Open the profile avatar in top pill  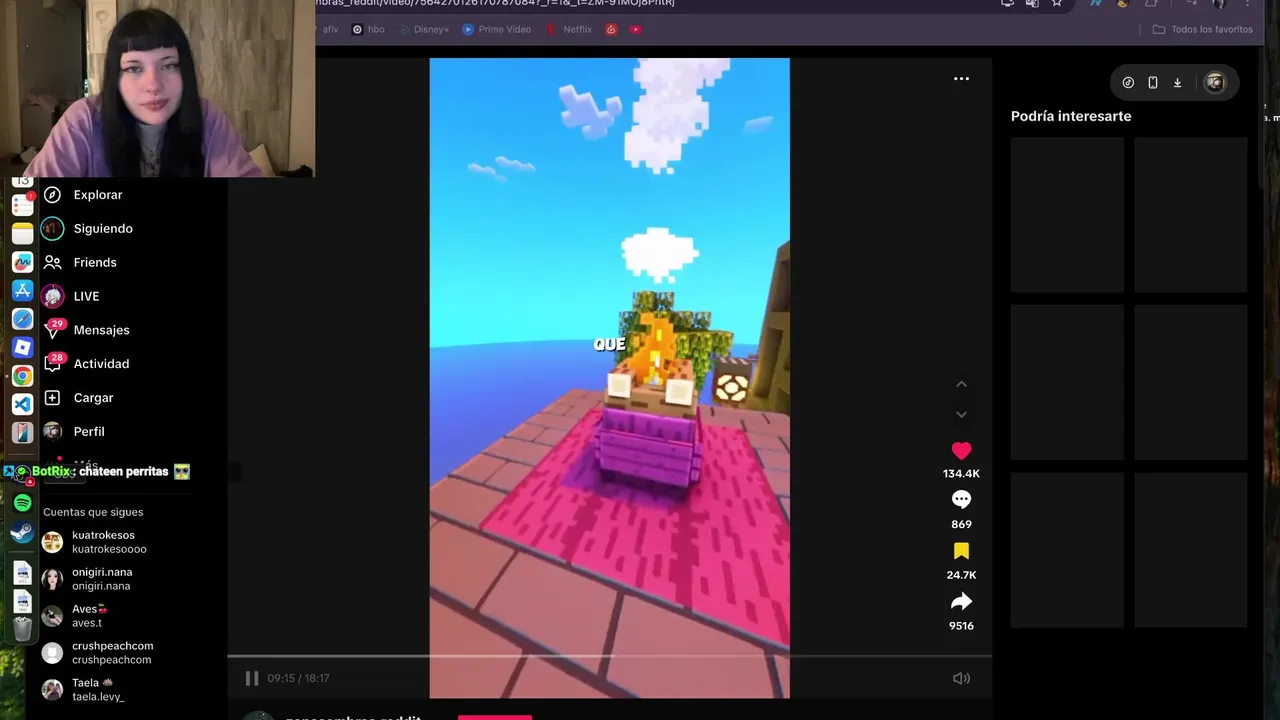[x=1215, y=83]
